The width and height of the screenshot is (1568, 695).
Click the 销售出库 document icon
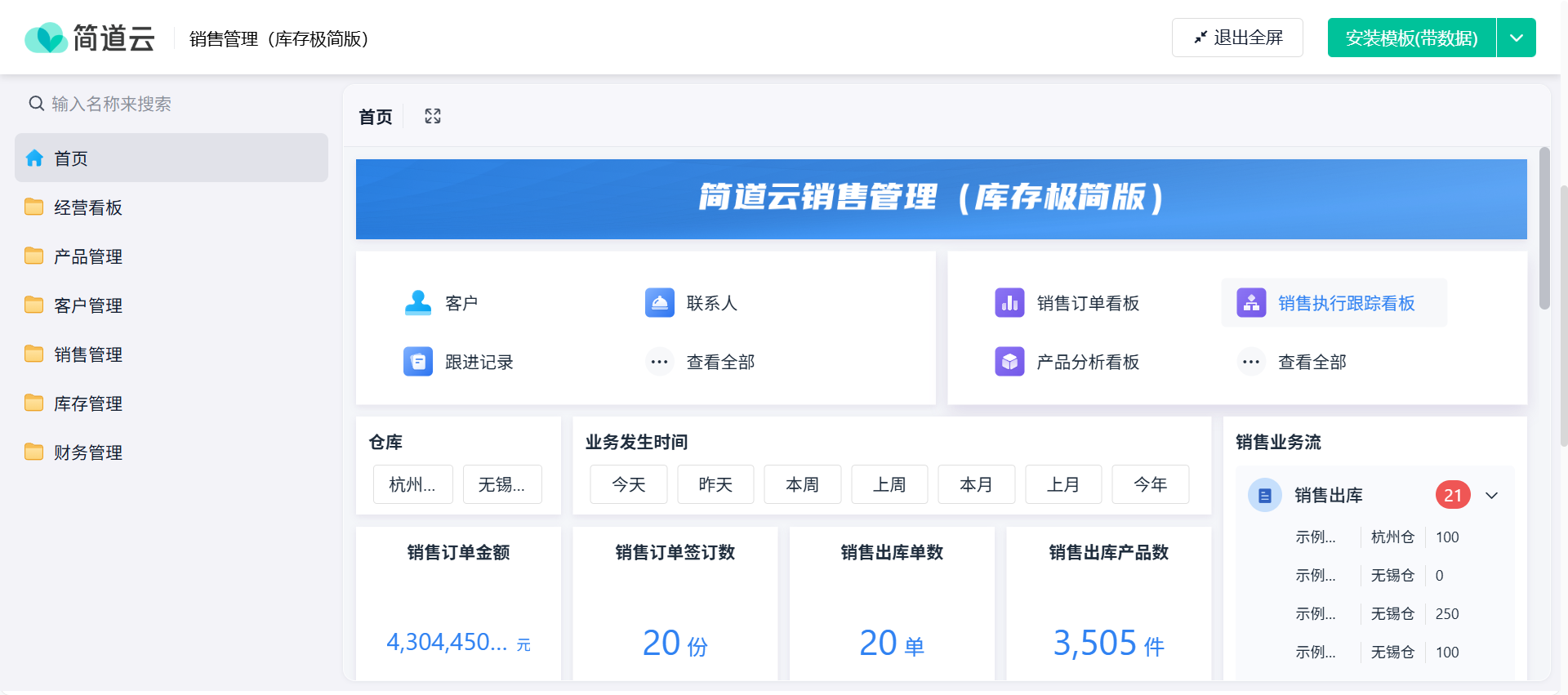pos(1265,495)
